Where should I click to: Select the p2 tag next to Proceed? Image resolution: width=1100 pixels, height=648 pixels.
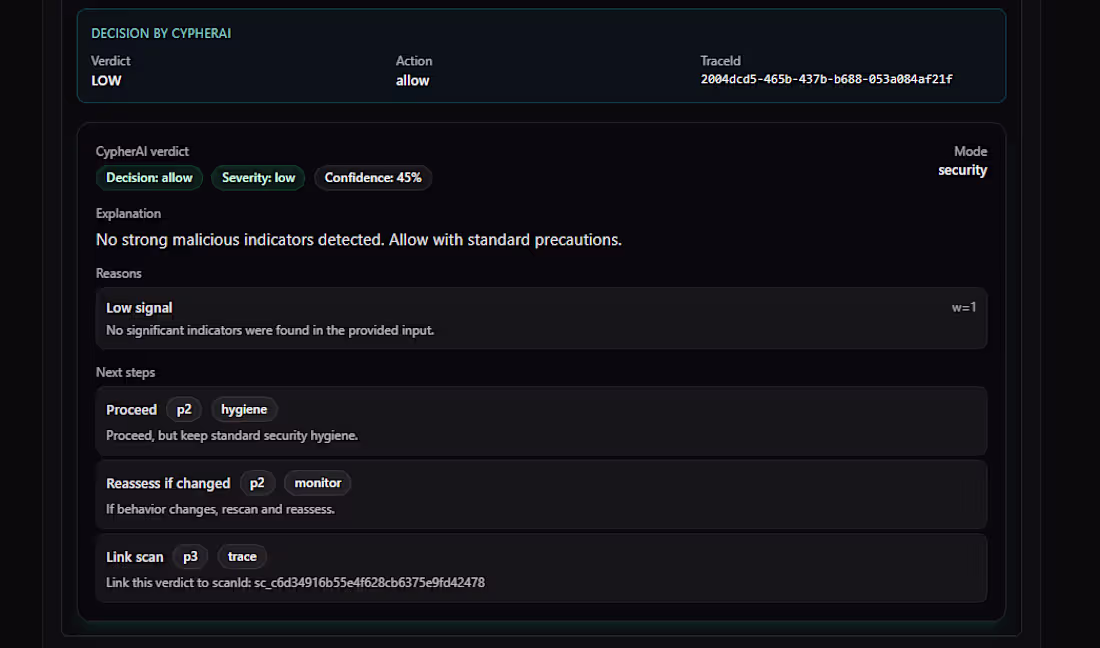[184, 409]
